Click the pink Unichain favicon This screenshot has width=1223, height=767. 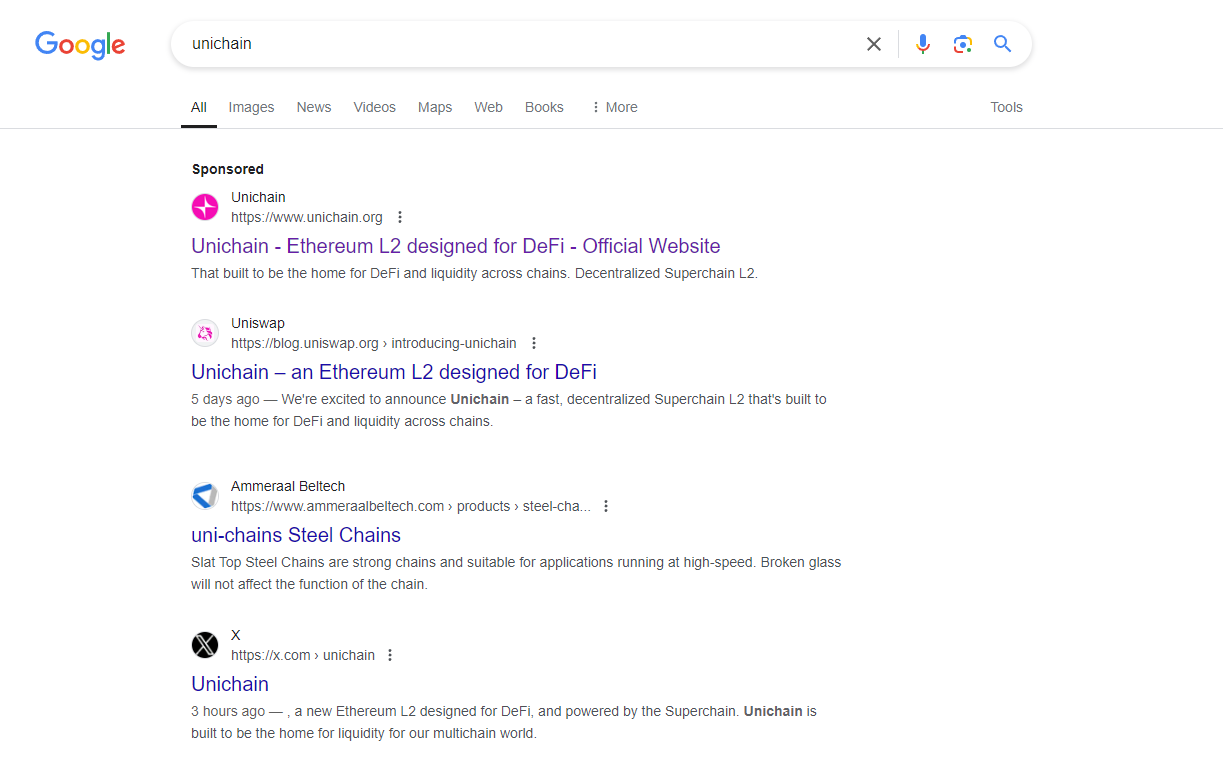tap(205, 207)
